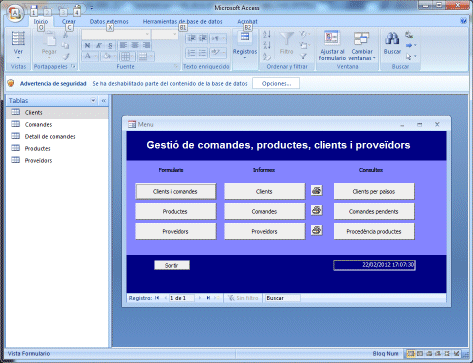Click the Filtro funnel icon
Viewport: 473px width, 363px height.
pos(286,39)
